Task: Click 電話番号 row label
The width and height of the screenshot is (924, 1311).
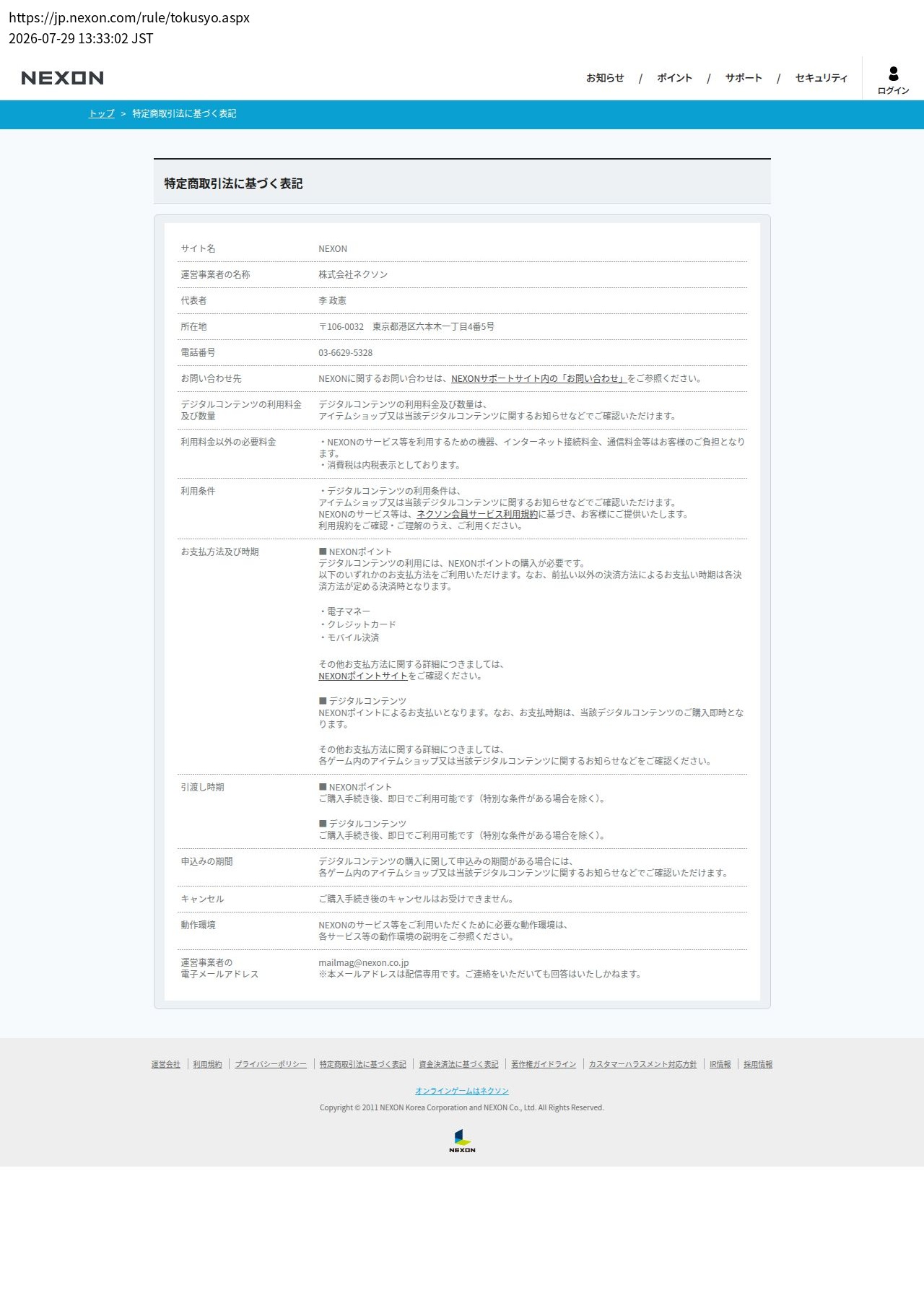Action: point(198,353)
